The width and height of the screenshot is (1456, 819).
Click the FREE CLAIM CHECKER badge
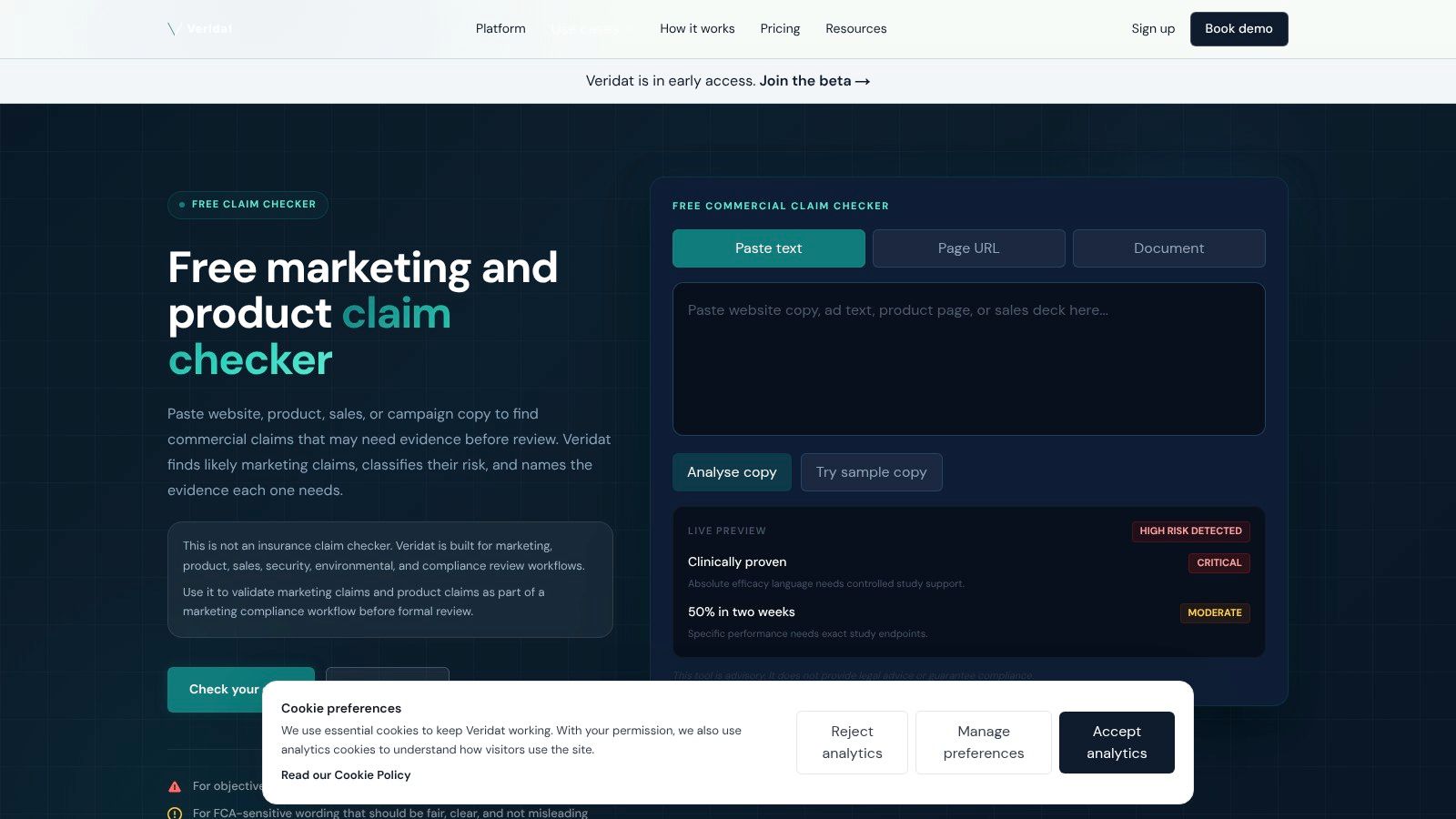click(x=248, y=205)
